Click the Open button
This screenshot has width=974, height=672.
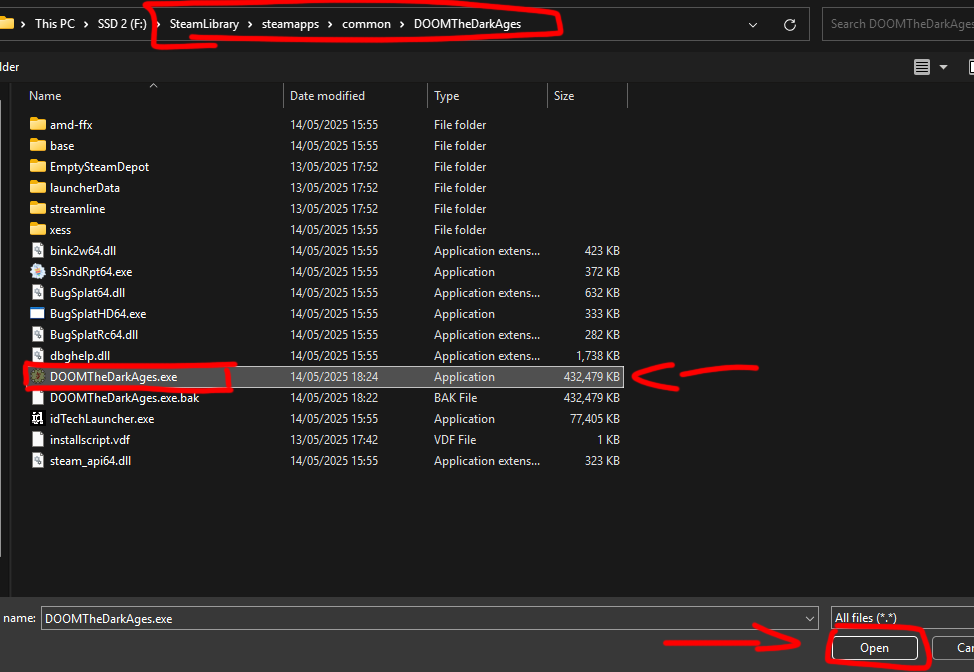[x=875, y=648]
